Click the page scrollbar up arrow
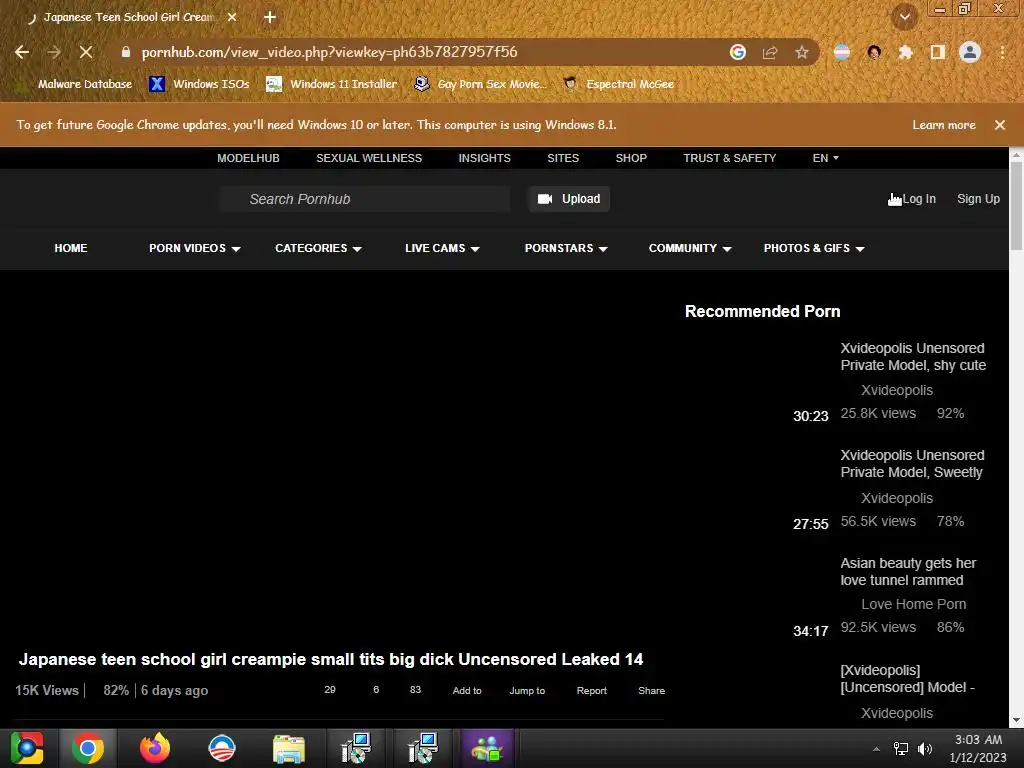 [x=1016, y=155]
